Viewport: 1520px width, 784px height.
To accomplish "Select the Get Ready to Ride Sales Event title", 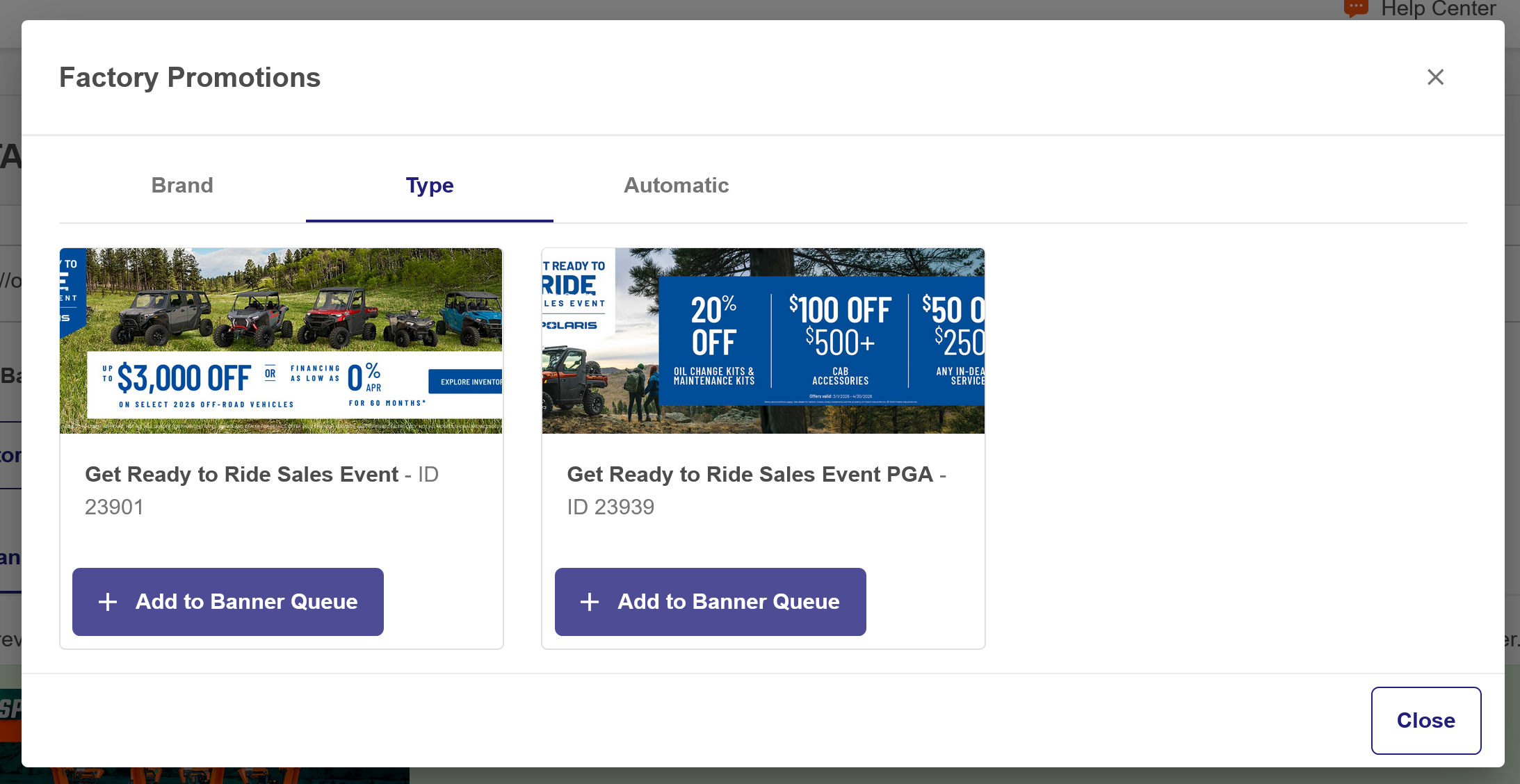I will (x=241, y=474).
